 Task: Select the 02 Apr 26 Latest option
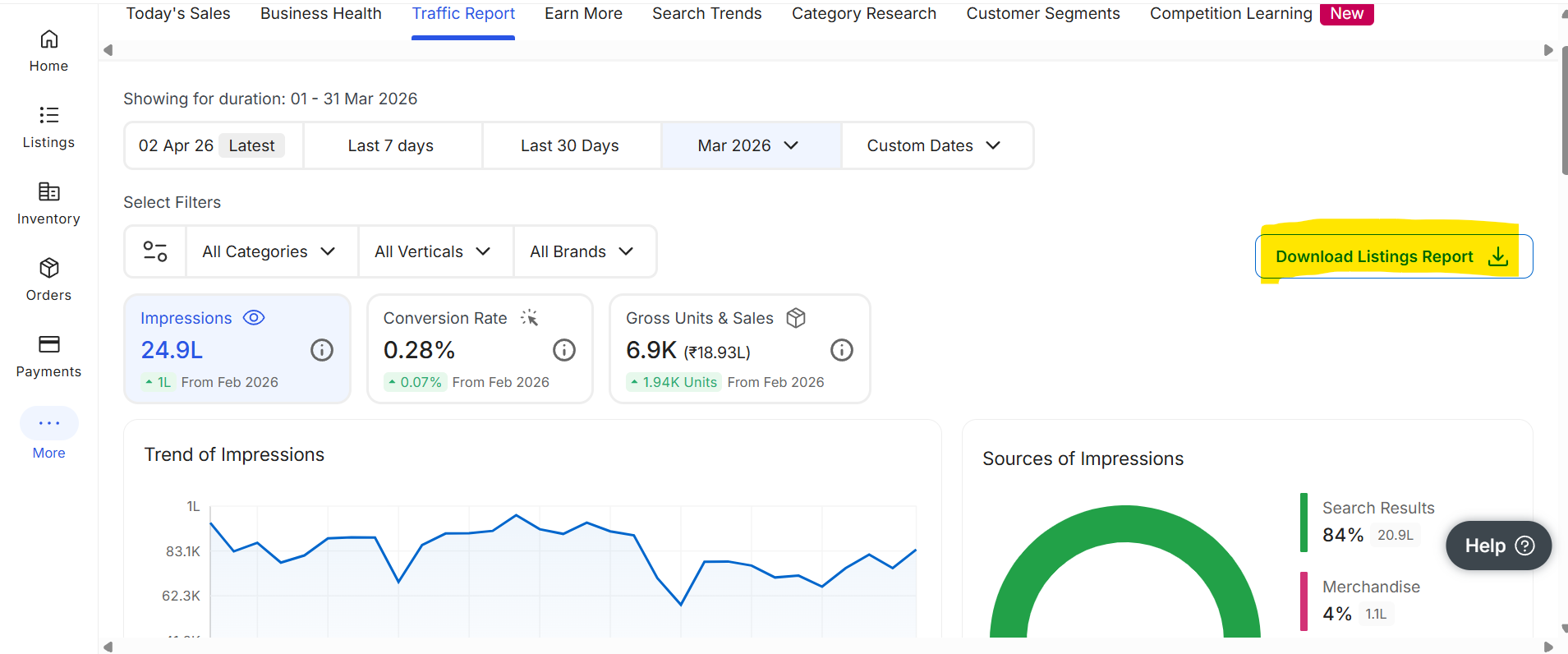[x=212, y=146]
